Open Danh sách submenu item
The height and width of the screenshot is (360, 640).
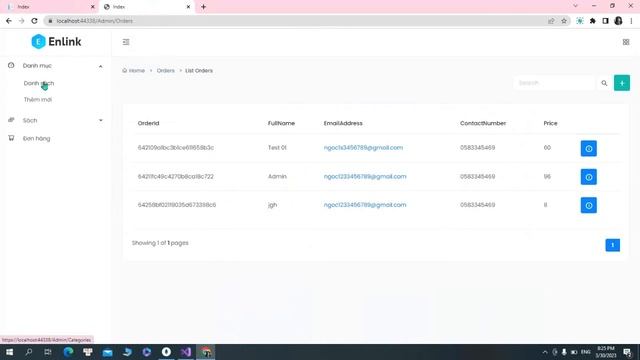(x=39, y=83)
